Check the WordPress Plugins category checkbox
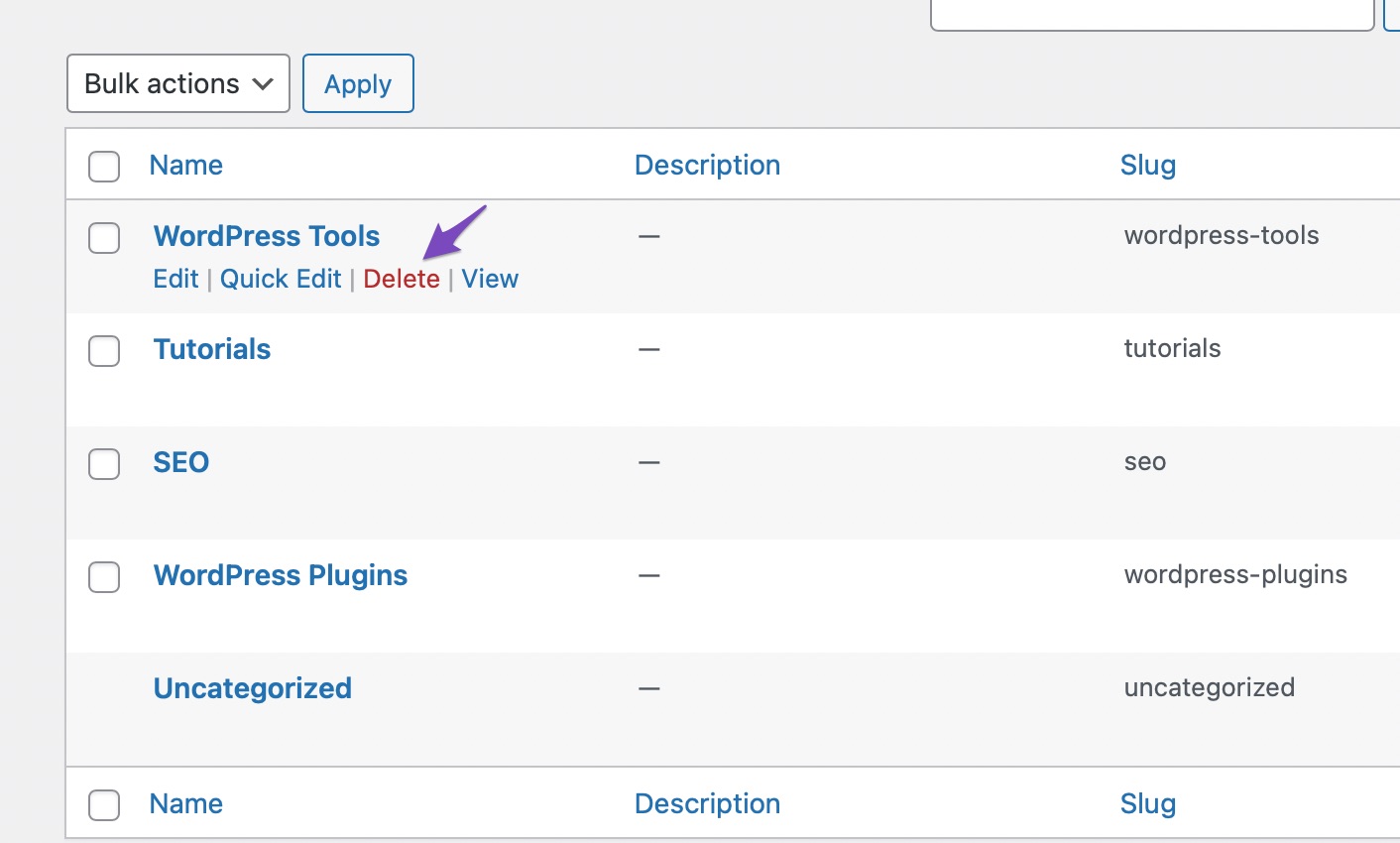 [x=104, y=576]
